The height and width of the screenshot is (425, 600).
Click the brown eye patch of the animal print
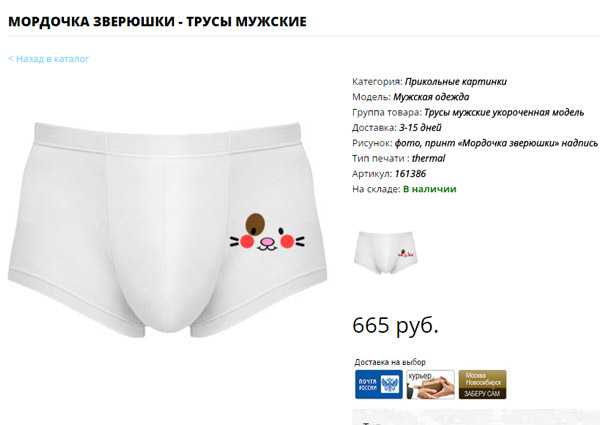click(255, 224)
